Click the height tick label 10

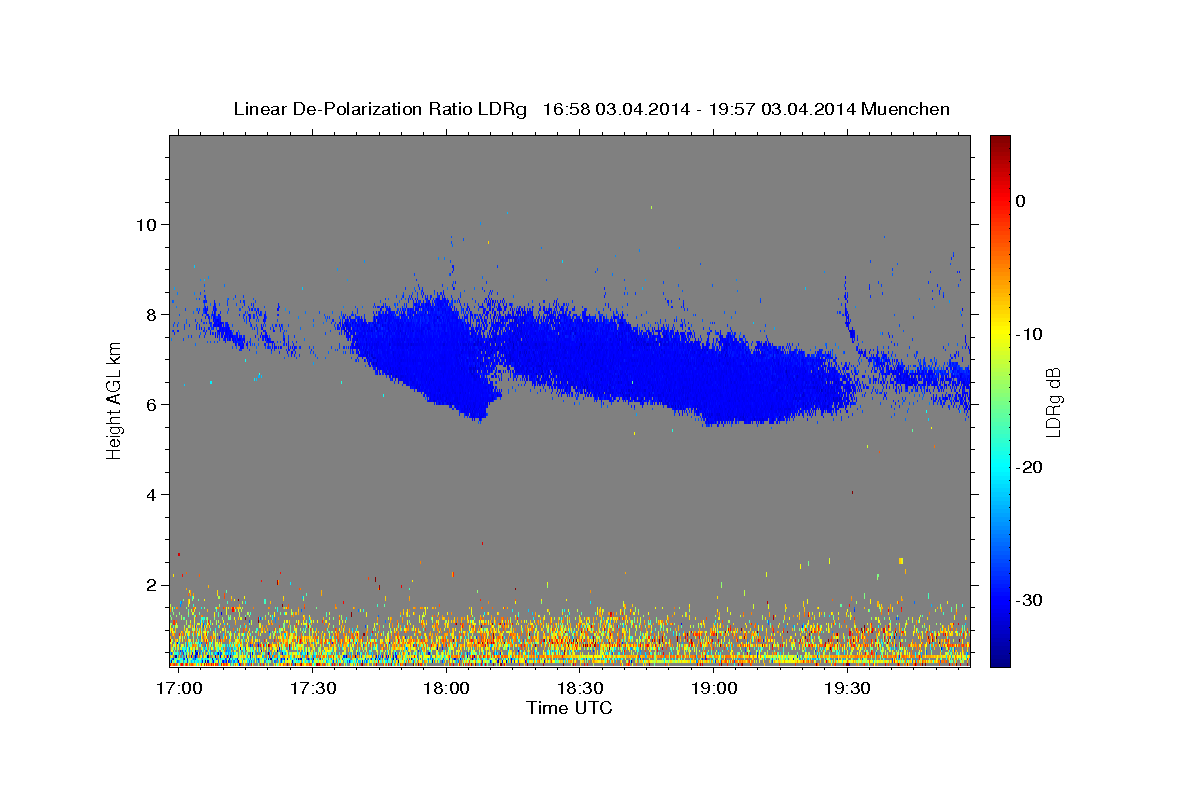pyautogui.click(x=146, y=224)
